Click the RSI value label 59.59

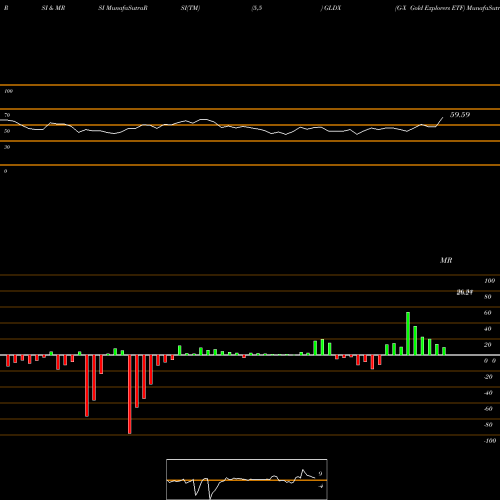pos(460,115)
